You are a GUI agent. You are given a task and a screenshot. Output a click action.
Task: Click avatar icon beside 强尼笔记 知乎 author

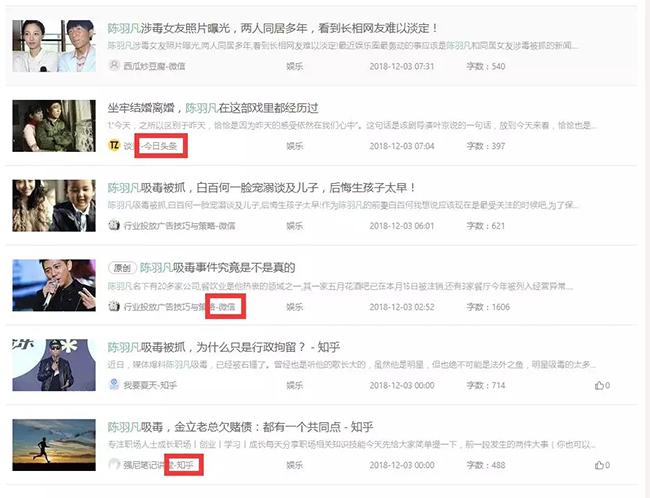point(114,464)
